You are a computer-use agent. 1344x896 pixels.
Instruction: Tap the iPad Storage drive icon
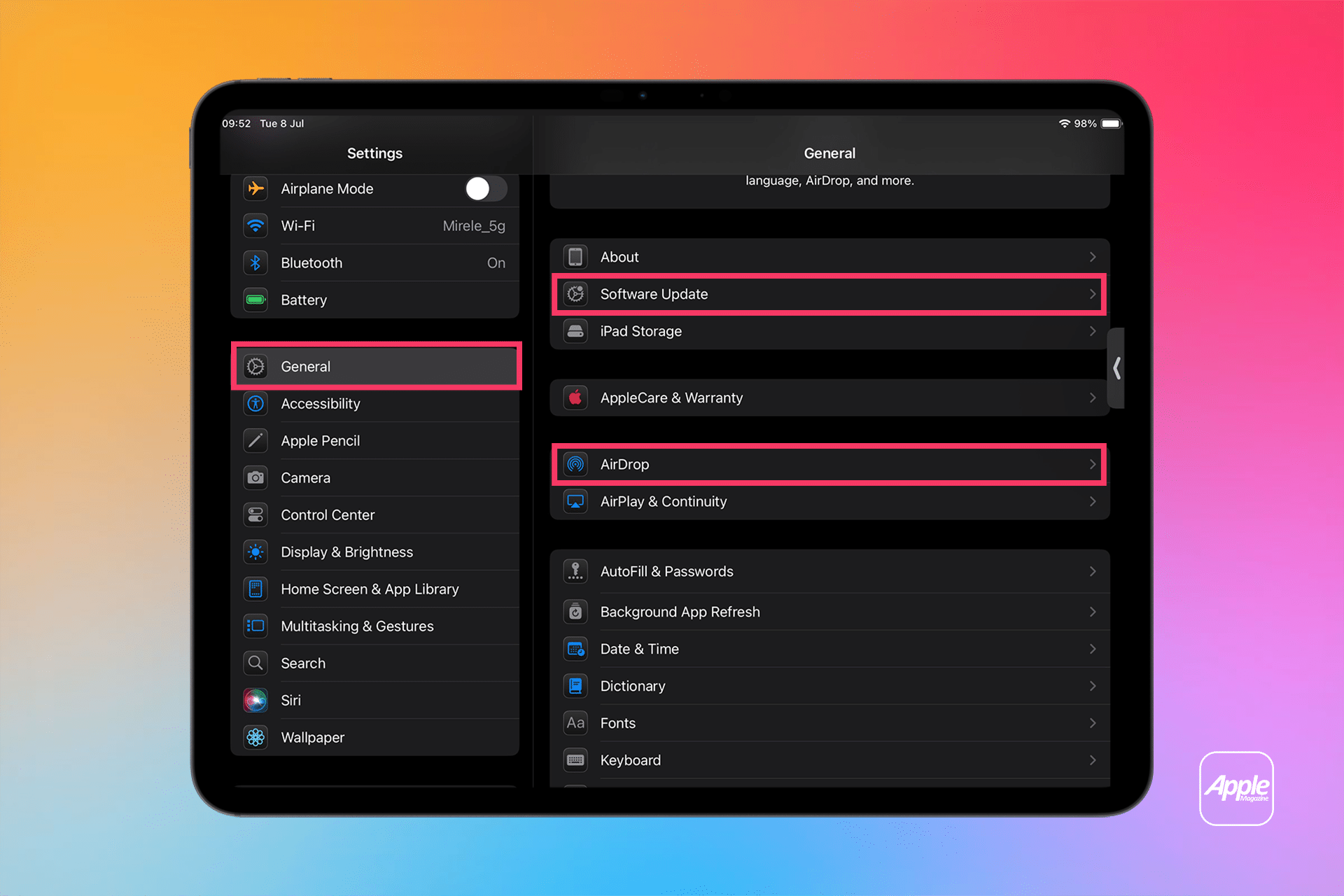(575, 331)
